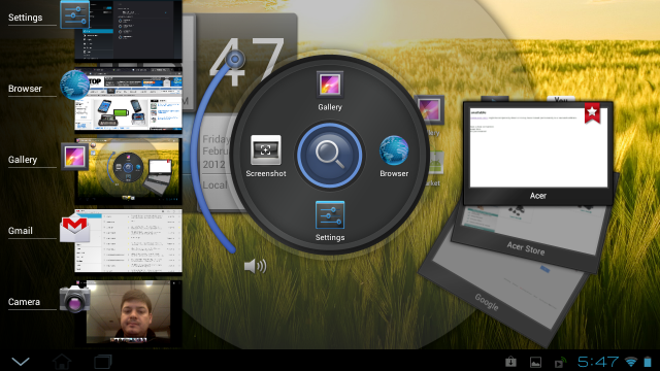The width and height of the screenshot is (660, 371).
Task: Open the Acer Store bookmark card
Action: 526,248
